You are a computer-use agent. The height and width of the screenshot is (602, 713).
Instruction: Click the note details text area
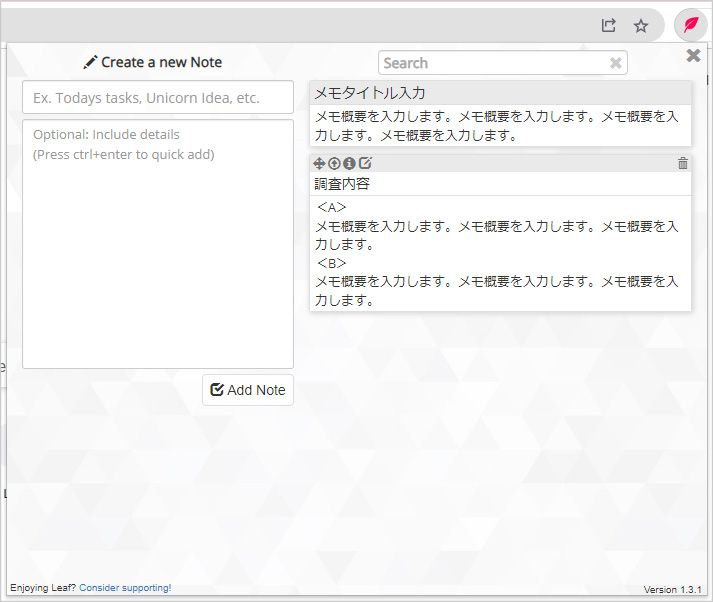pyautogui.click(x=158, y=244)
